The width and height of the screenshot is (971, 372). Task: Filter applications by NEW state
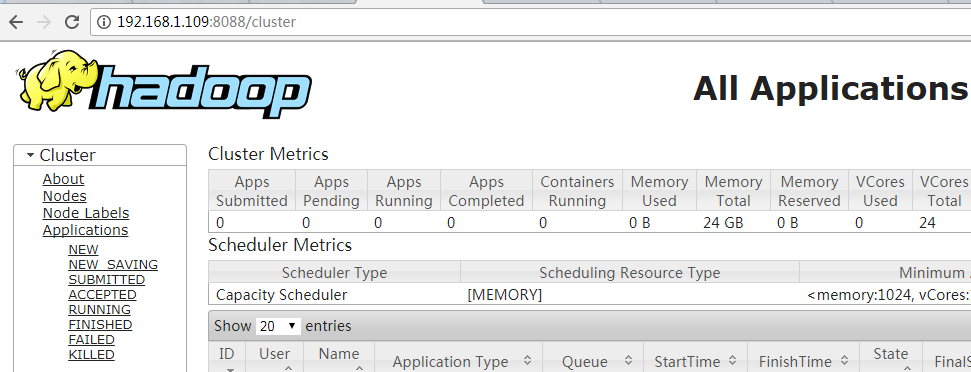pos(84,249)
